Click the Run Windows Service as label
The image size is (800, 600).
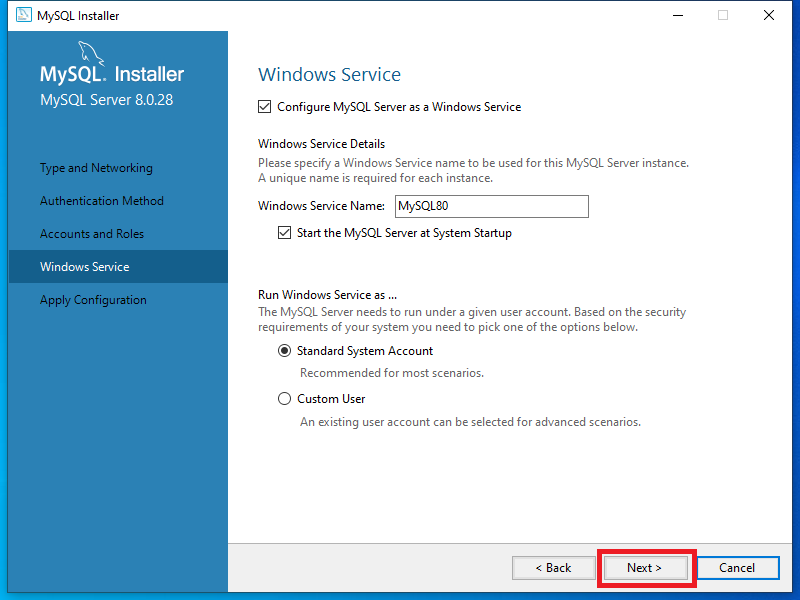(x=328, y=295)
